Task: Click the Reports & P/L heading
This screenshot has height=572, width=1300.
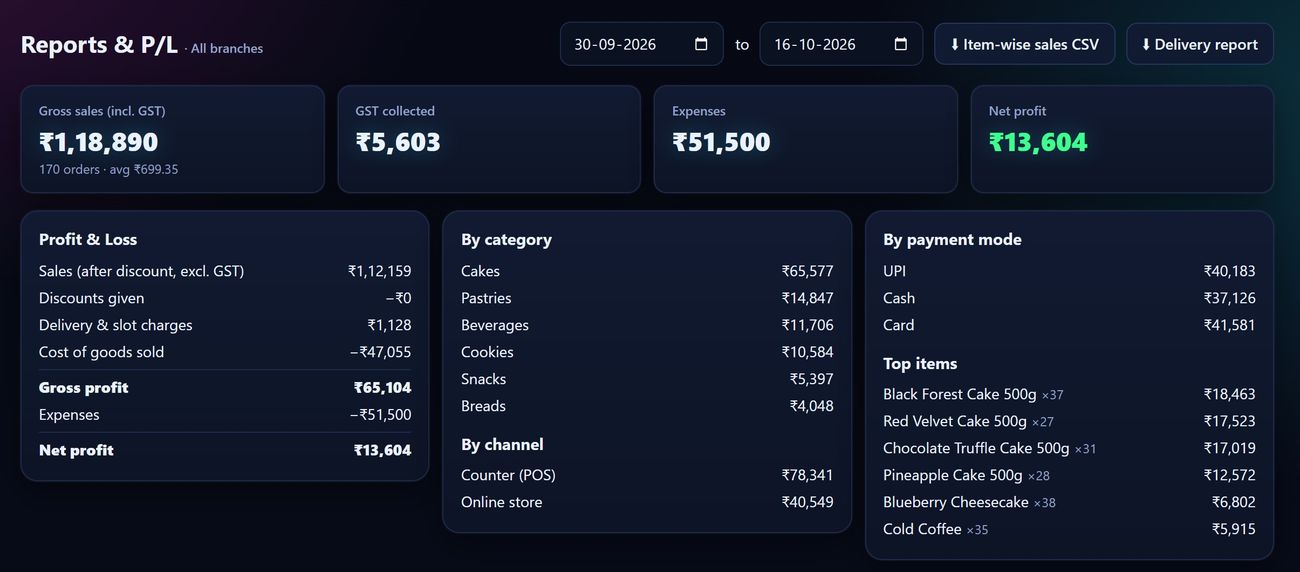Action: (99, 45)
